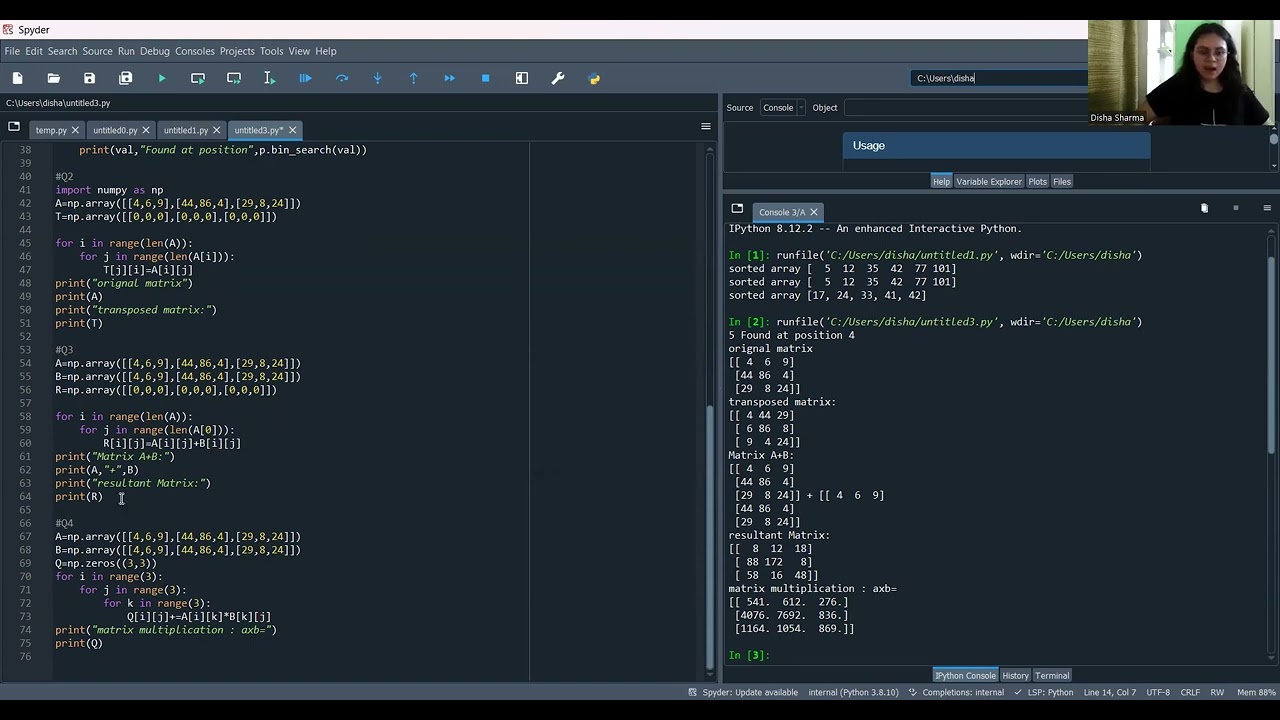Open editor pane options hamburger menu
Image resolution: width=1280 pixels, height=720 pixels.
click(x=706, y=126)
